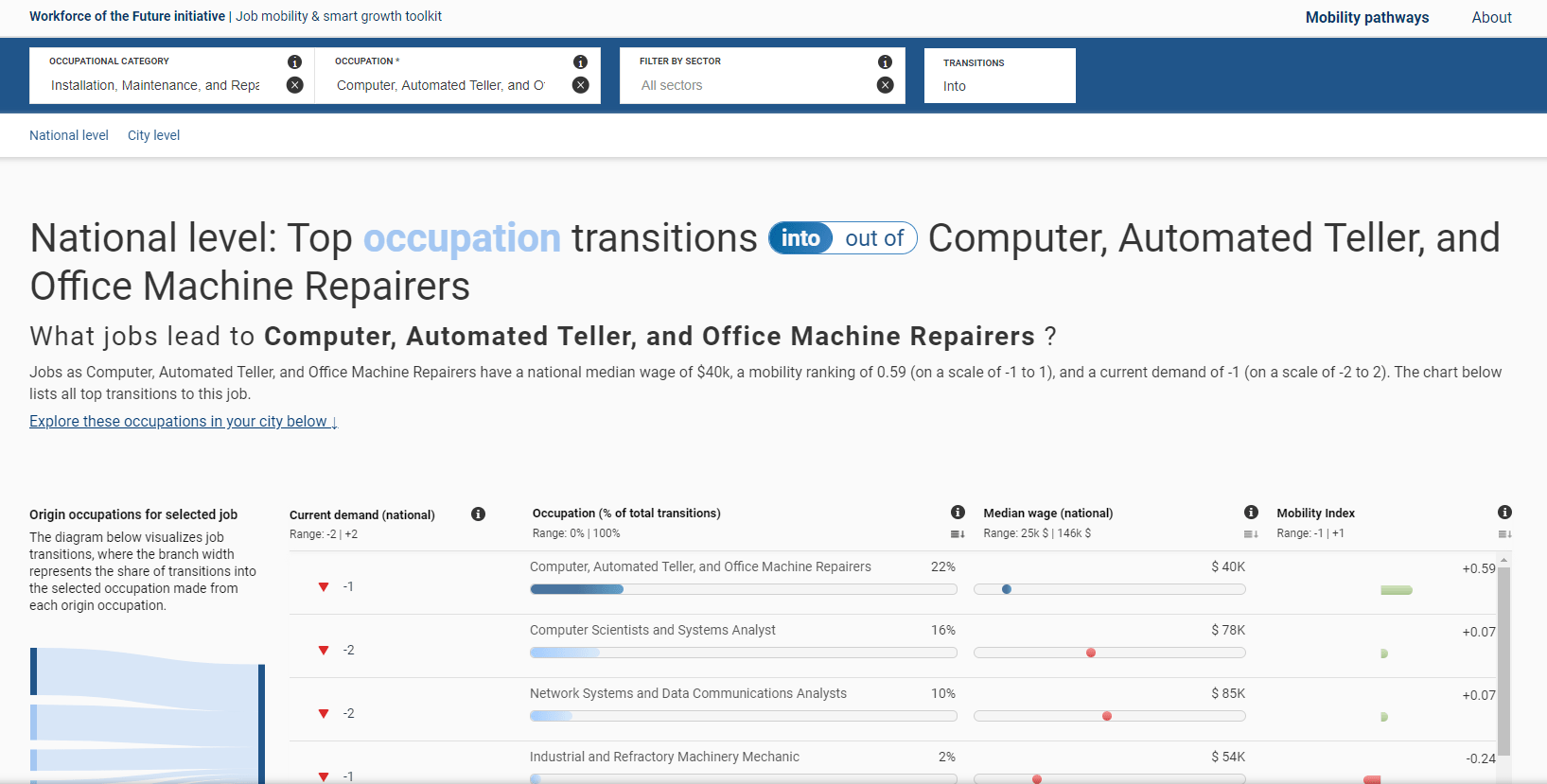Show info for Median wage column
This screenshot has height=784, width=1547.
[1251, 513]
